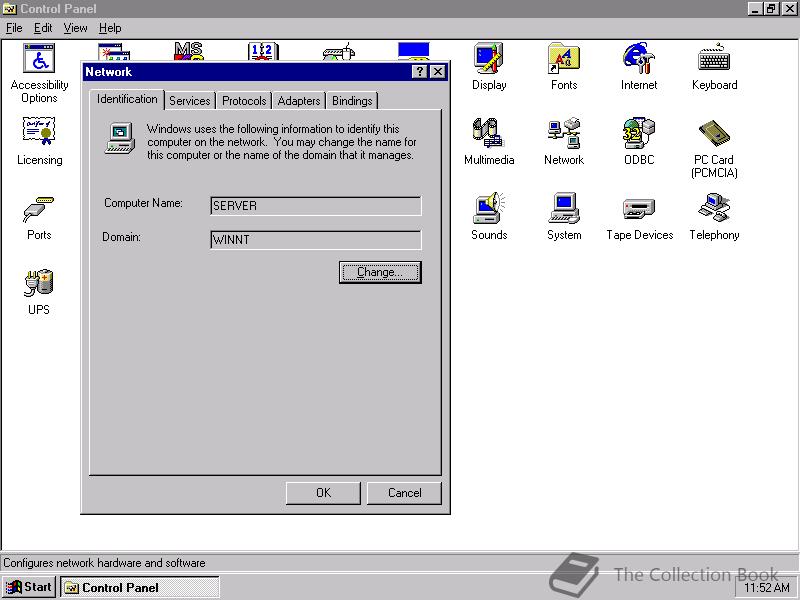800x600 pixels.
Task: Switch to the Bindings tab
Action: [352, 101]
